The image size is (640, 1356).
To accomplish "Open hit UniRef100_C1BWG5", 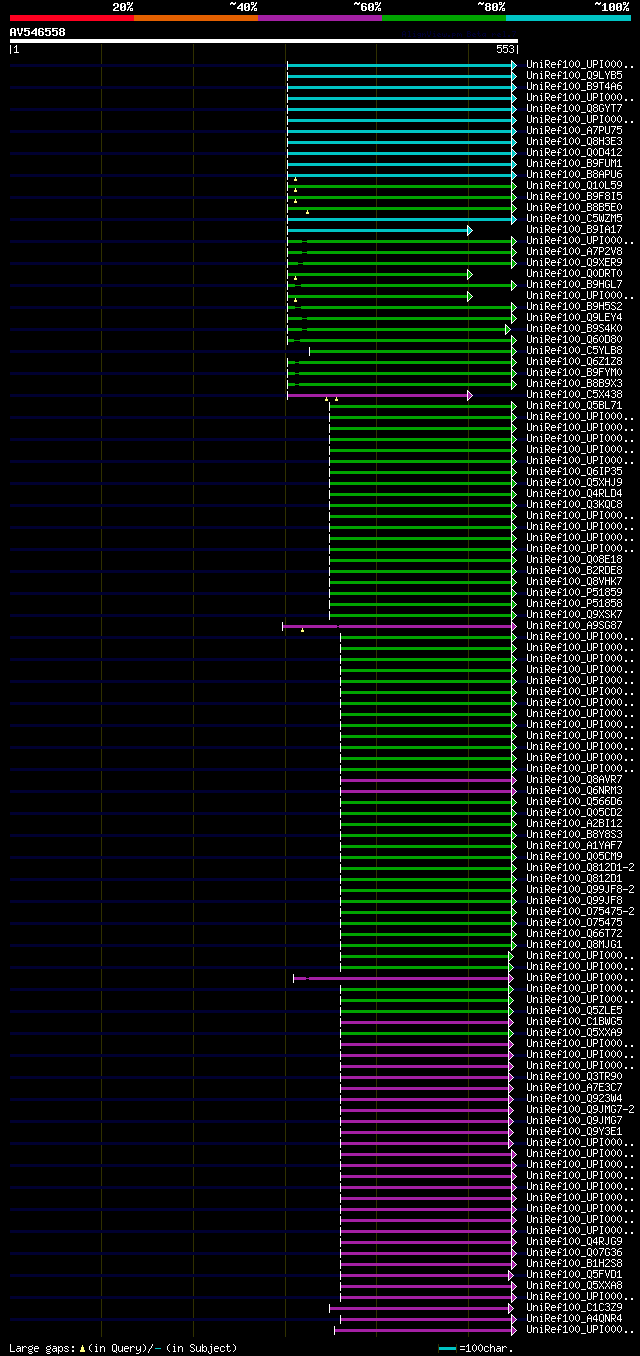I will coord(575,1021).
